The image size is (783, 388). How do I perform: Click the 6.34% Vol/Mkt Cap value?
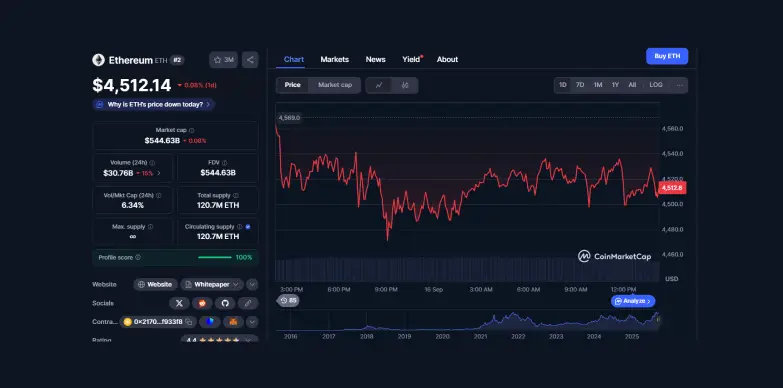coord(132,205)
